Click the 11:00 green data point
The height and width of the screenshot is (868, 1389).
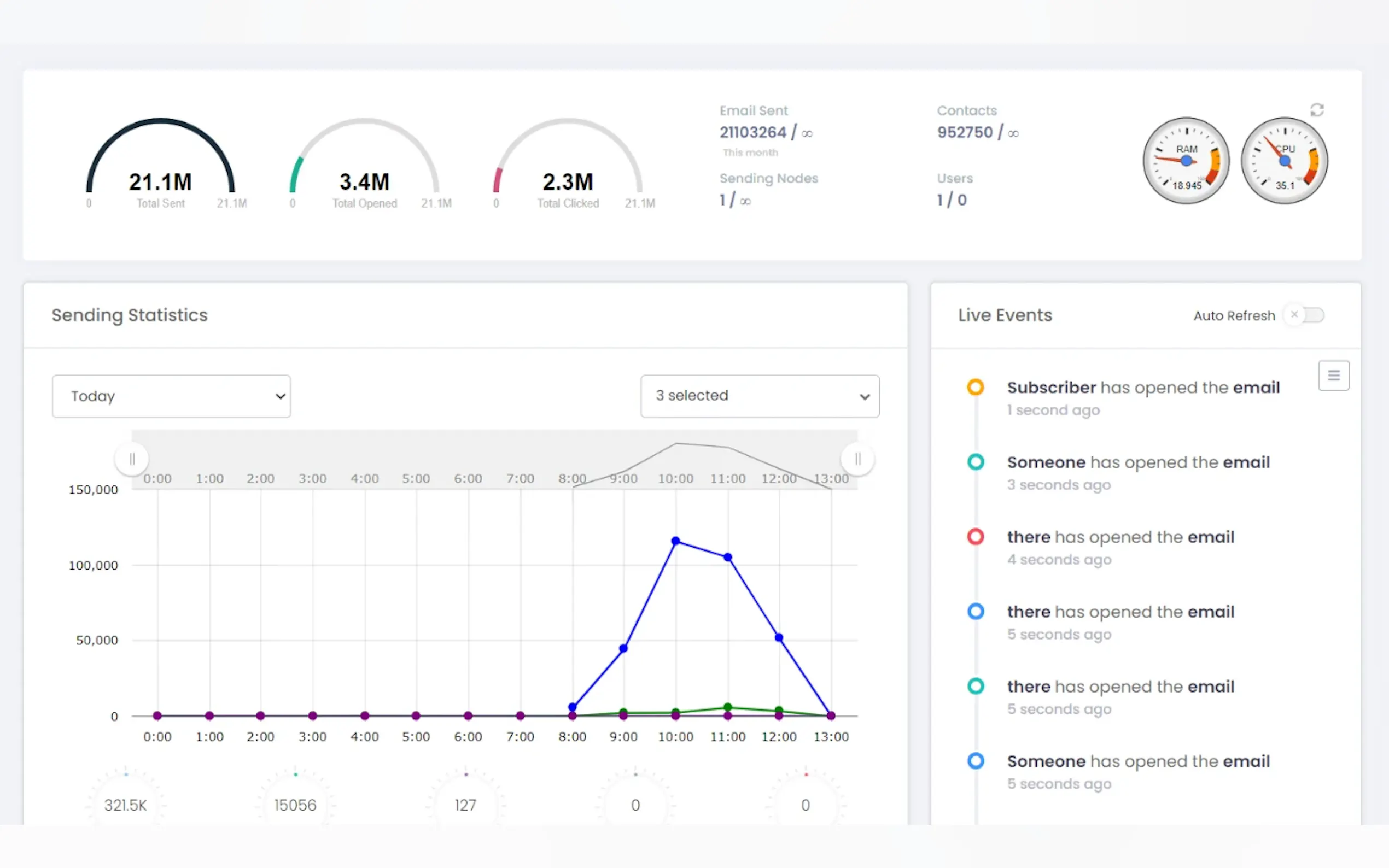[x=727, y=707]
